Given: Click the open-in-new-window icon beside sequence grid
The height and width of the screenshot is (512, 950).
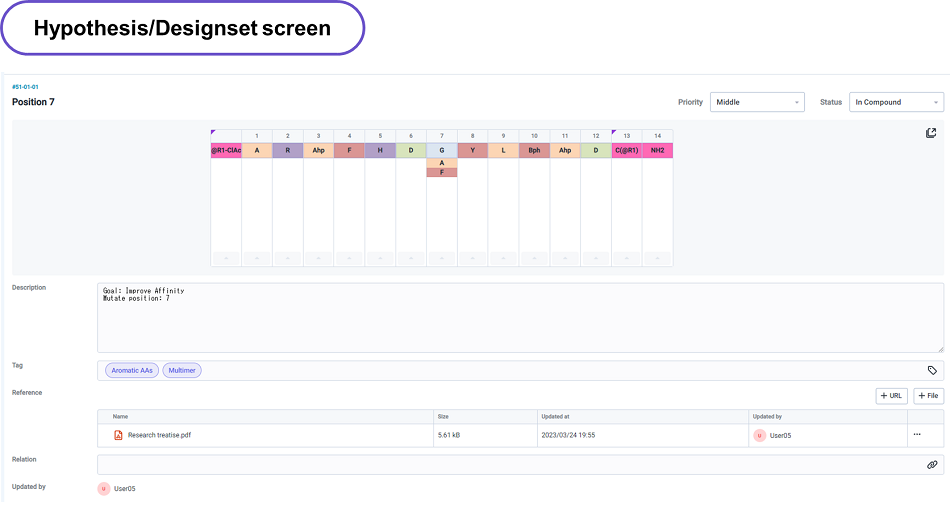Looking at the screenshot, I should (x=931, y=133).
